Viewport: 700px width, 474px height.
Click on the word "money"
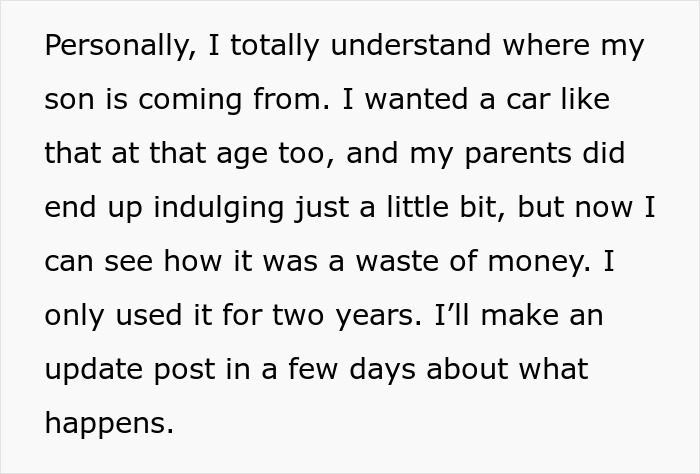click(x=537, y=262)
